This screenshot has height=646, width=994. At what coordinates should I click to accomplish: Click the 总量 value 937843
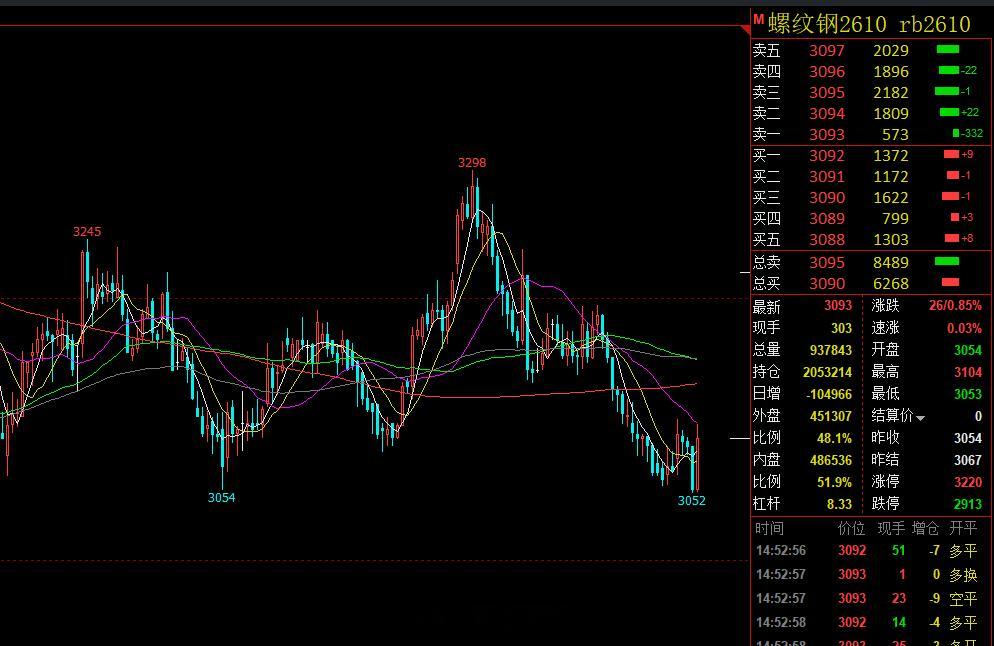coord(830,350)
